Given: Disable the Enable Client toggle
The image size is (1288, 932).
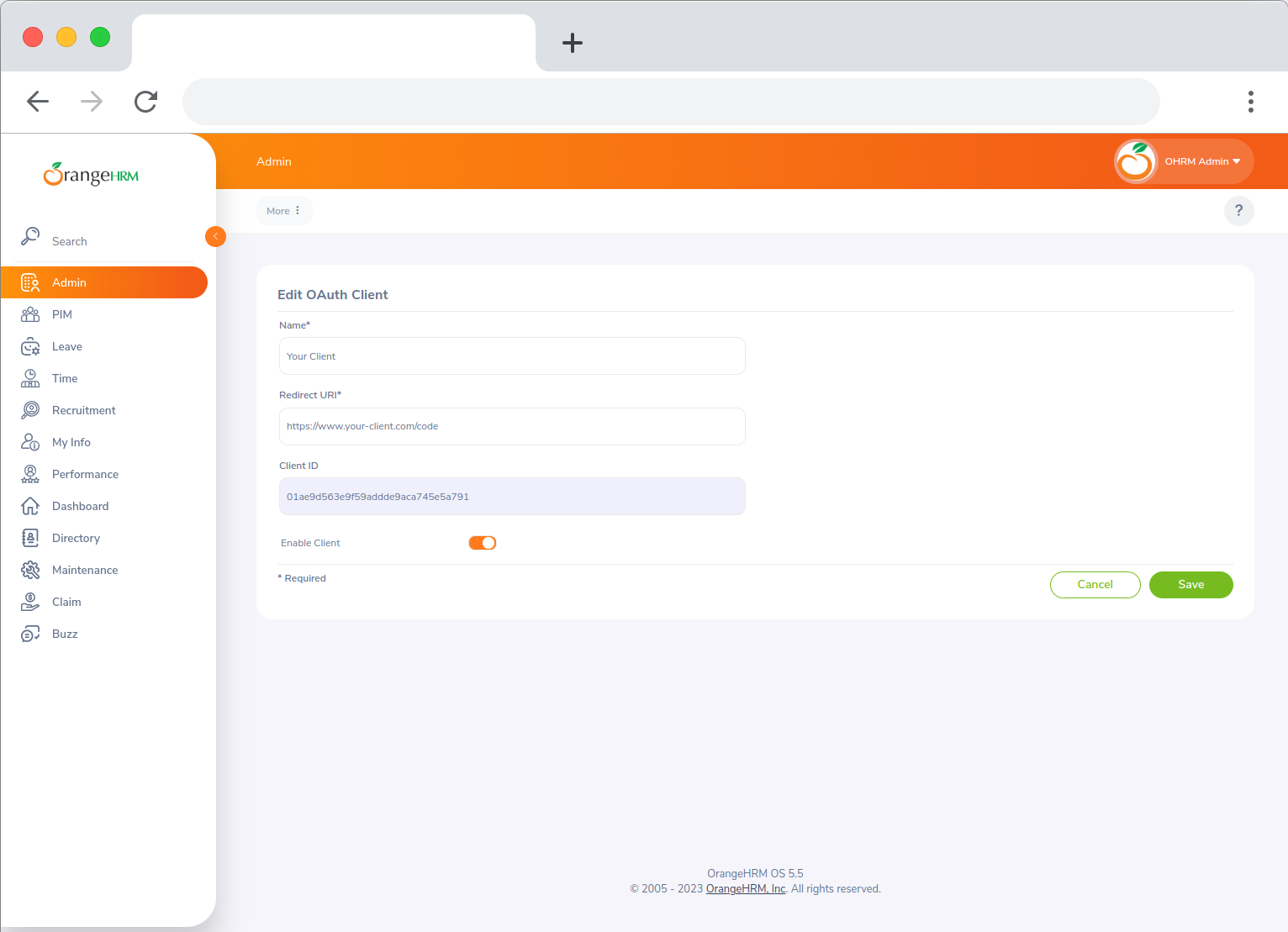Looking at the screenshot, I should click(483, 542).
